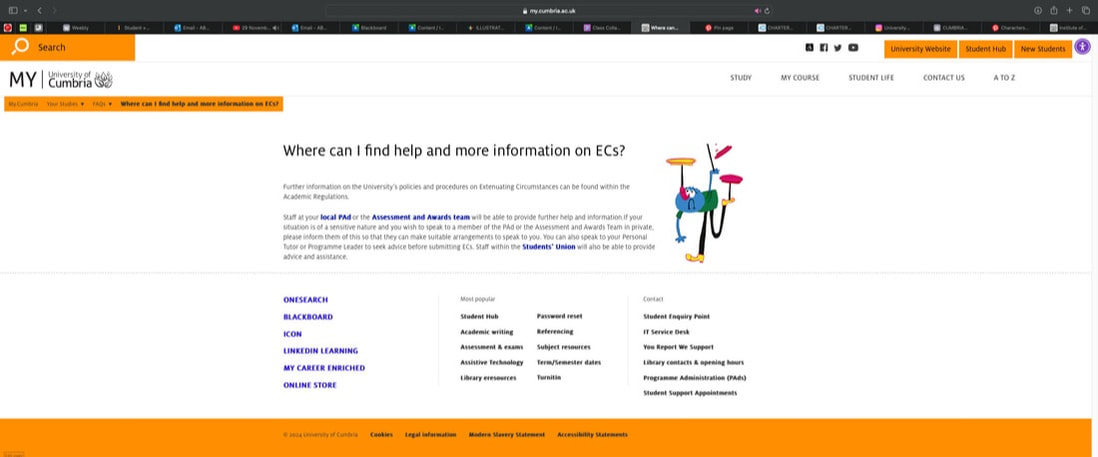This screenshot has height=457, width=1098.
Task: Expand the FAQs breadcrumb dropdown
Action: coord(102,104)
